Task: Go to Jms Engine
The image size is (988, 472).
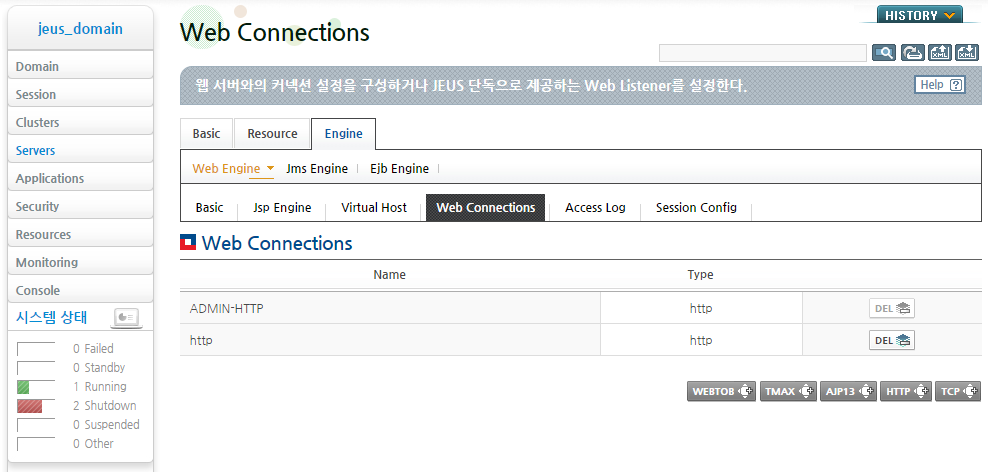Action: [x=317, y=168]
